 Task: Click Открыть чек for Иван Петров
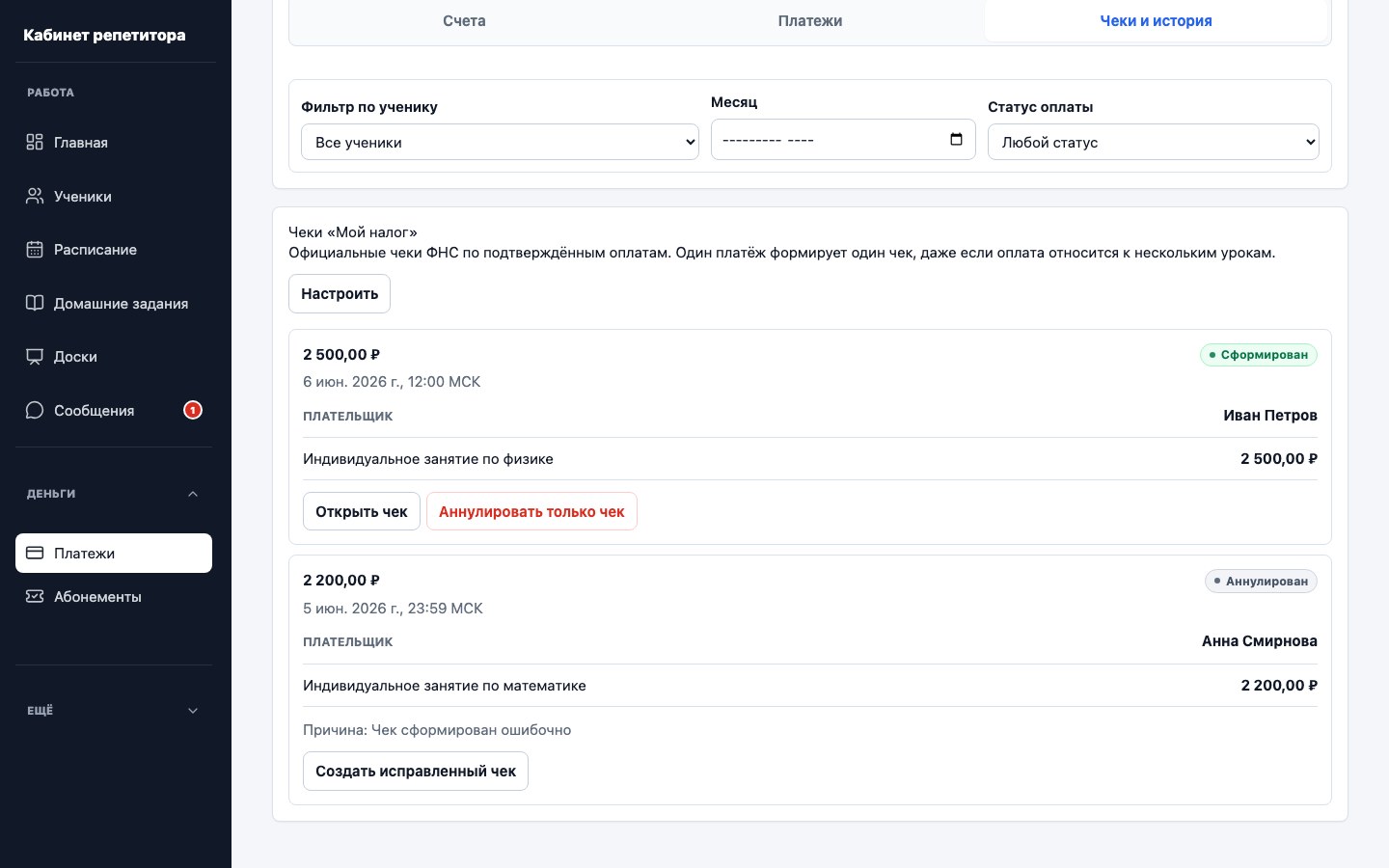coord(362,511)
